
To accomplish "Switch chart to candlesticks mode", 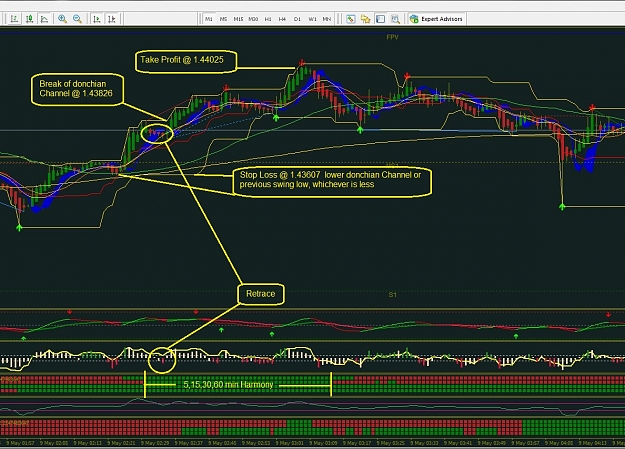I will 29,19.
